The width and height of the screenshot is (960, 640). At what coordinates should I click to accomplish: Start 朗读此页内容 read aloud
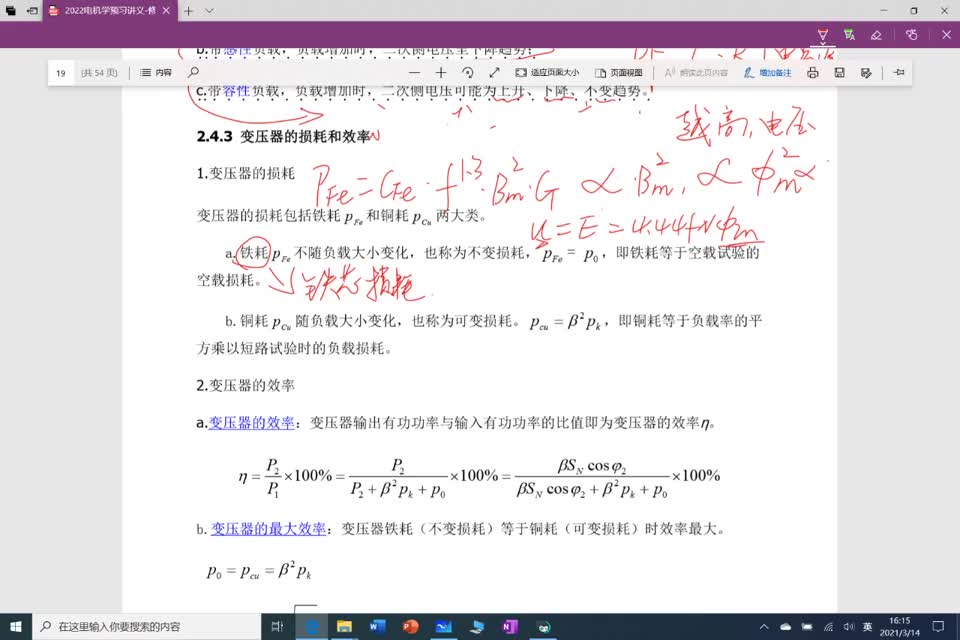[696, 72]
